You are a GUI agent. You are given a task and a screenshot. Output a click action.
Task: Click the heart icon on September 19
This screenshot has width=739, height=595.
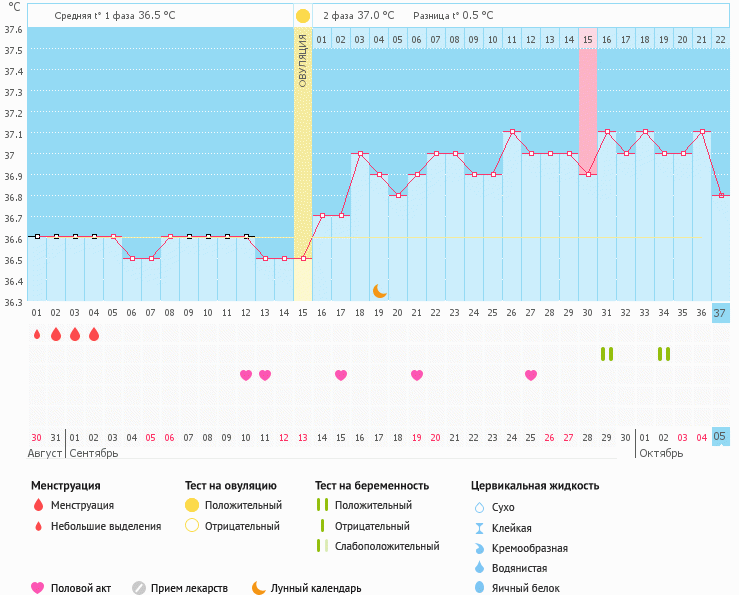tap(417, 375)
